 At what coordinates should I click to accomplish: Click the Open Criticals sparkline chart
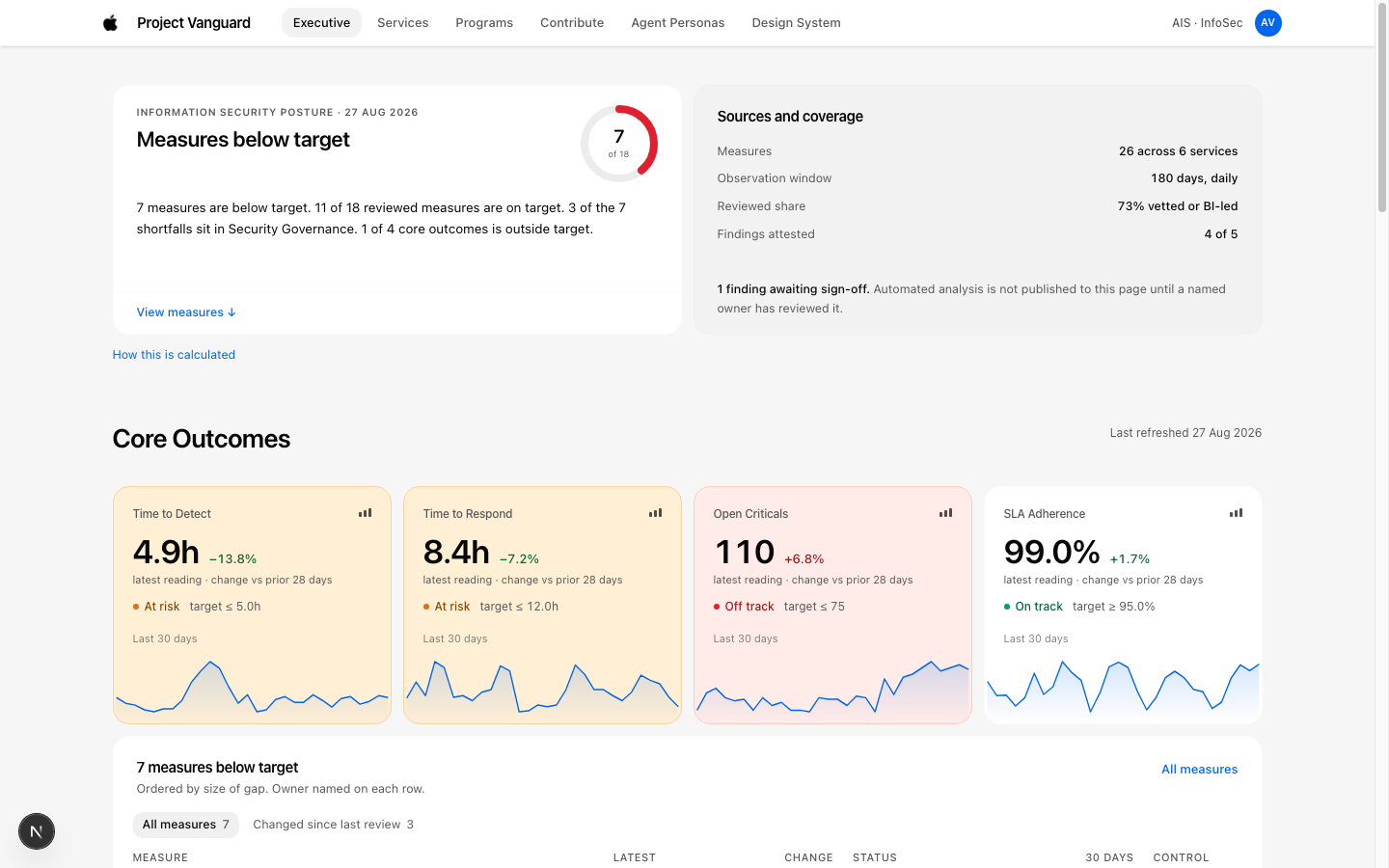coord(832,689)
